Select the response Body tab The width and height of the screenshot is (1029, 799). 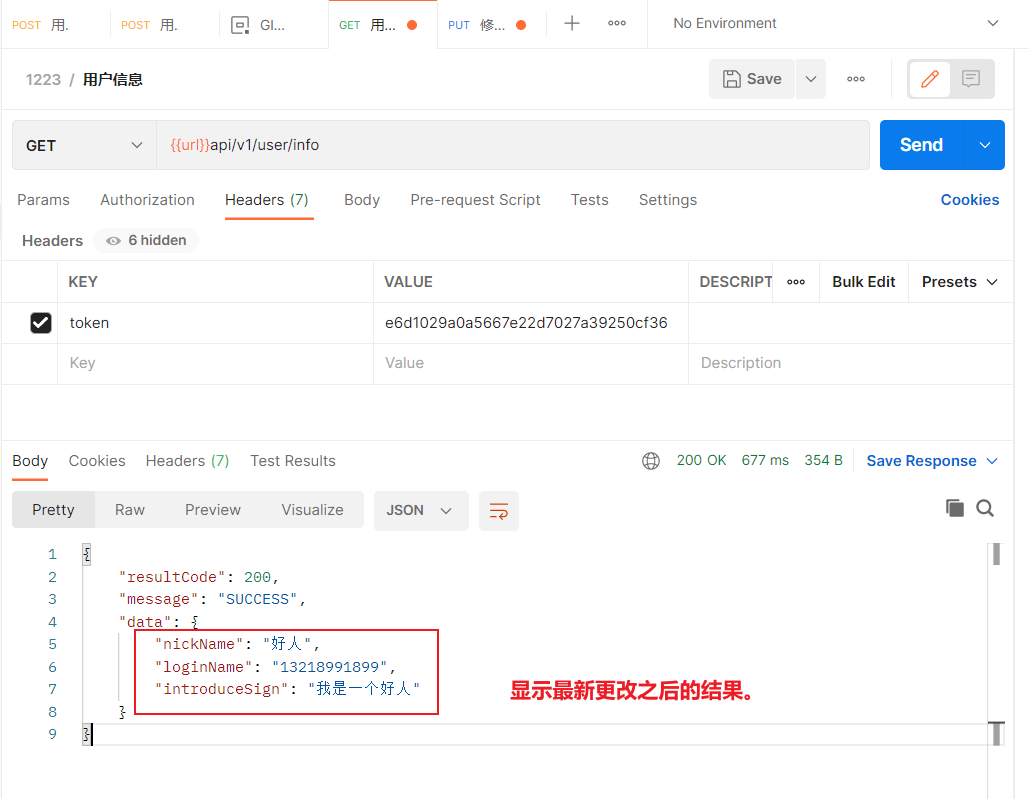click(30, 461)
